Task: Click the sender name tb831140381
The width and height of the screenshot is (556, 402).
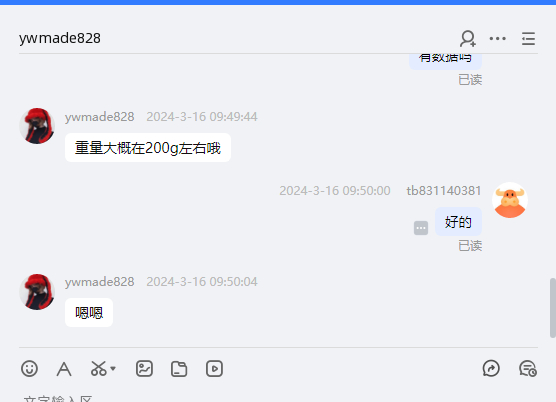Action: tap(444, 191)
